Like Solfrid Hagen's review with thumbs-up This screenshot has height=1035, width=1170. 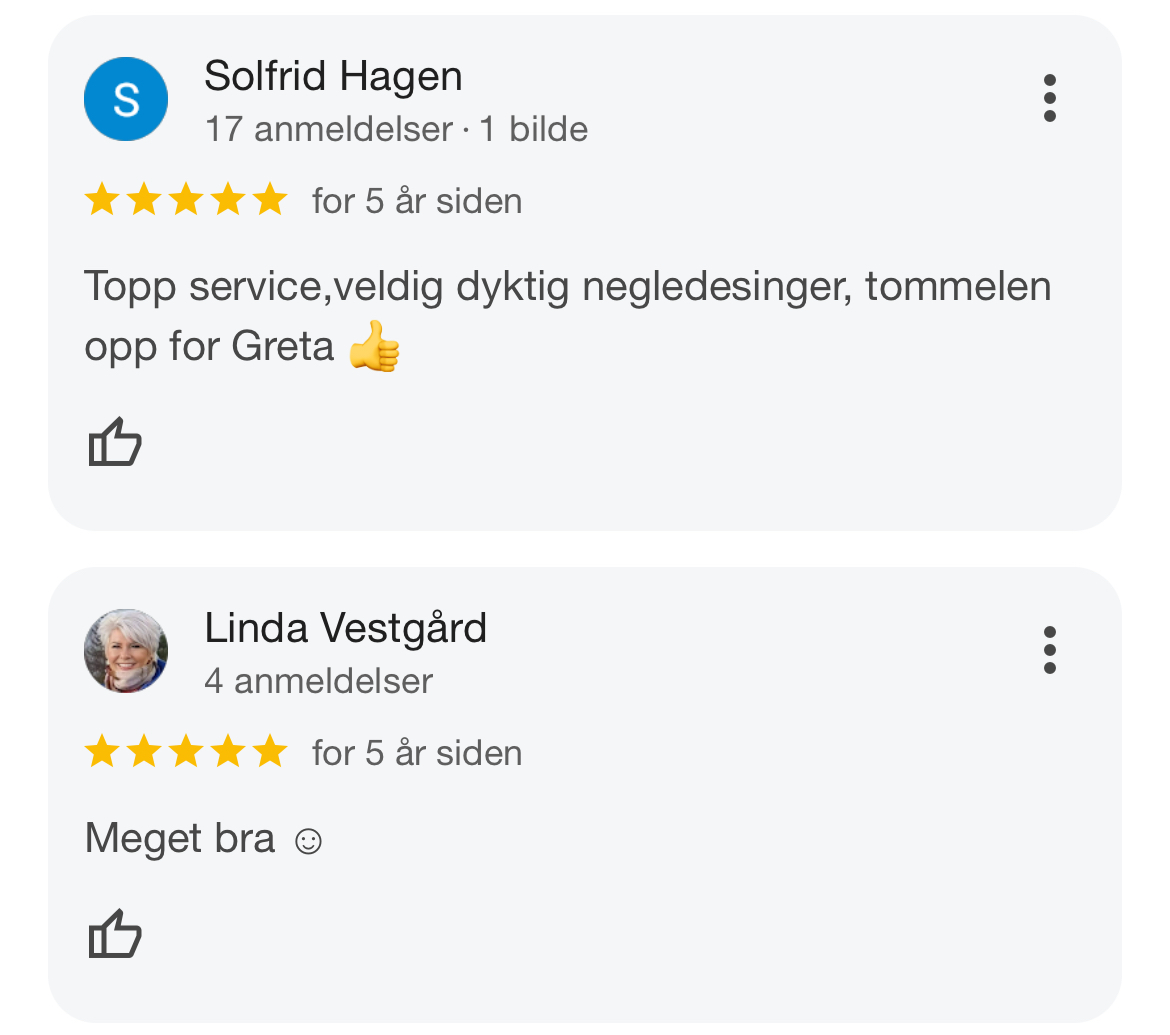tap(115, 442)
